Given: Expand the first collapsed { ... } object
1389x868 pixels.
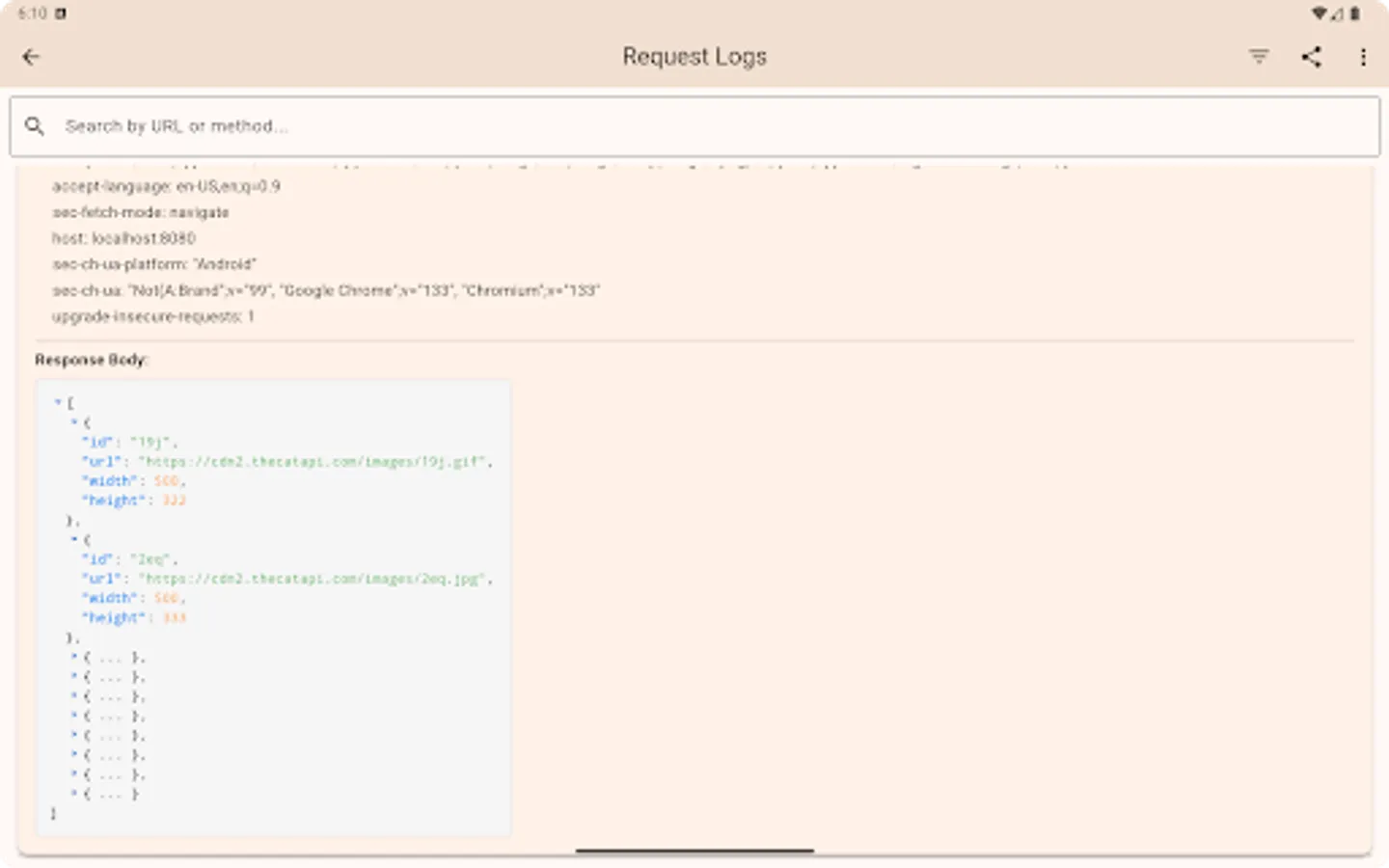Looking at the screenshot, I should point(73,657).
